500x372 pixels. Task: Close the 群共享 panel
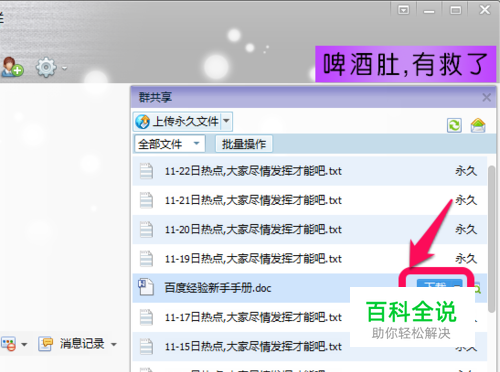pyautogui.click(x=486, y=97)
